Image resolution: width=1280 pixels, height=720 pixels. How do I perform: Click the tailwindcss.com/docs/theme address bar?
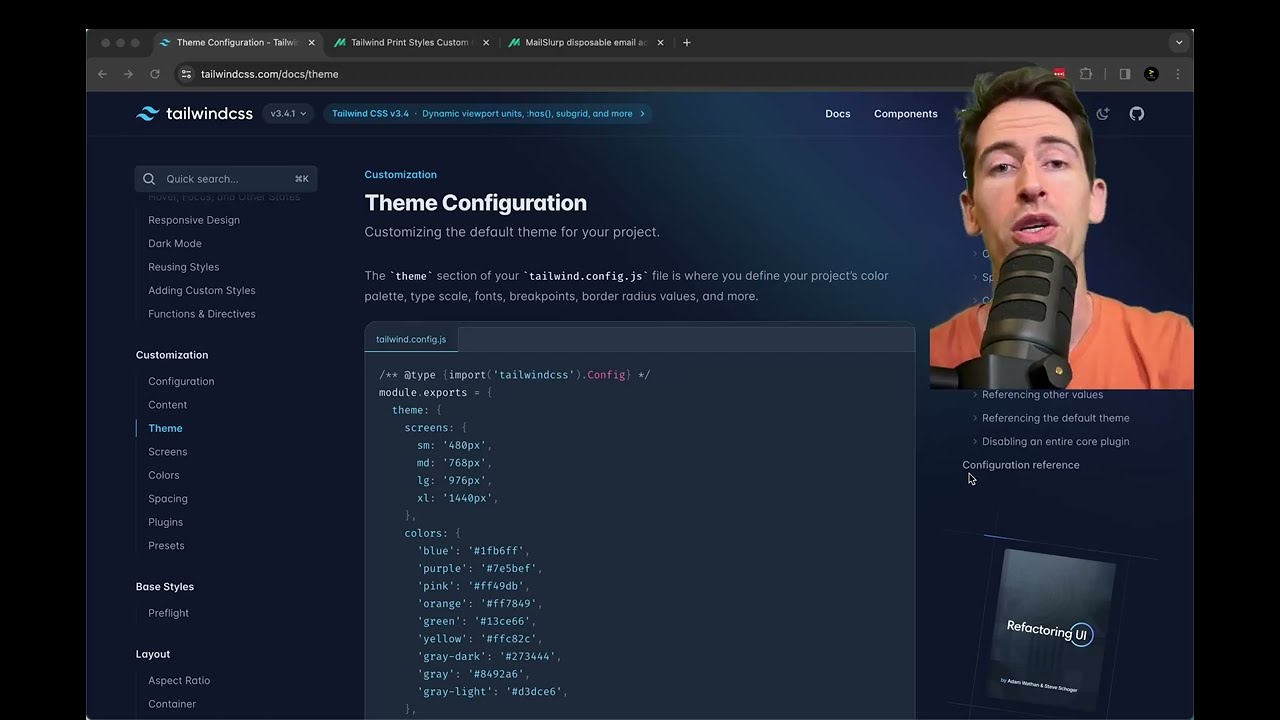click(x=270, y=74)
